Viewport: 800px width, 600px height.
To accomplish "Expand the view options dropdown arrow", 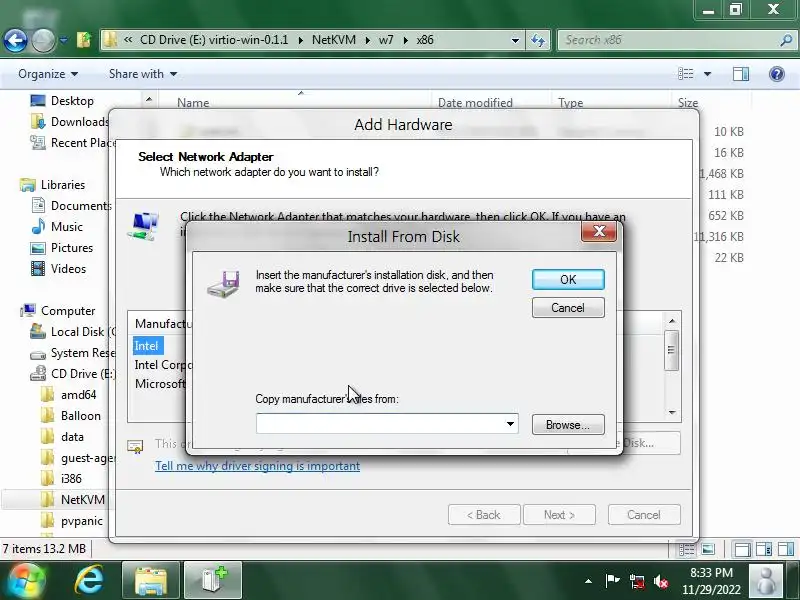I will [x=708, y=74].
